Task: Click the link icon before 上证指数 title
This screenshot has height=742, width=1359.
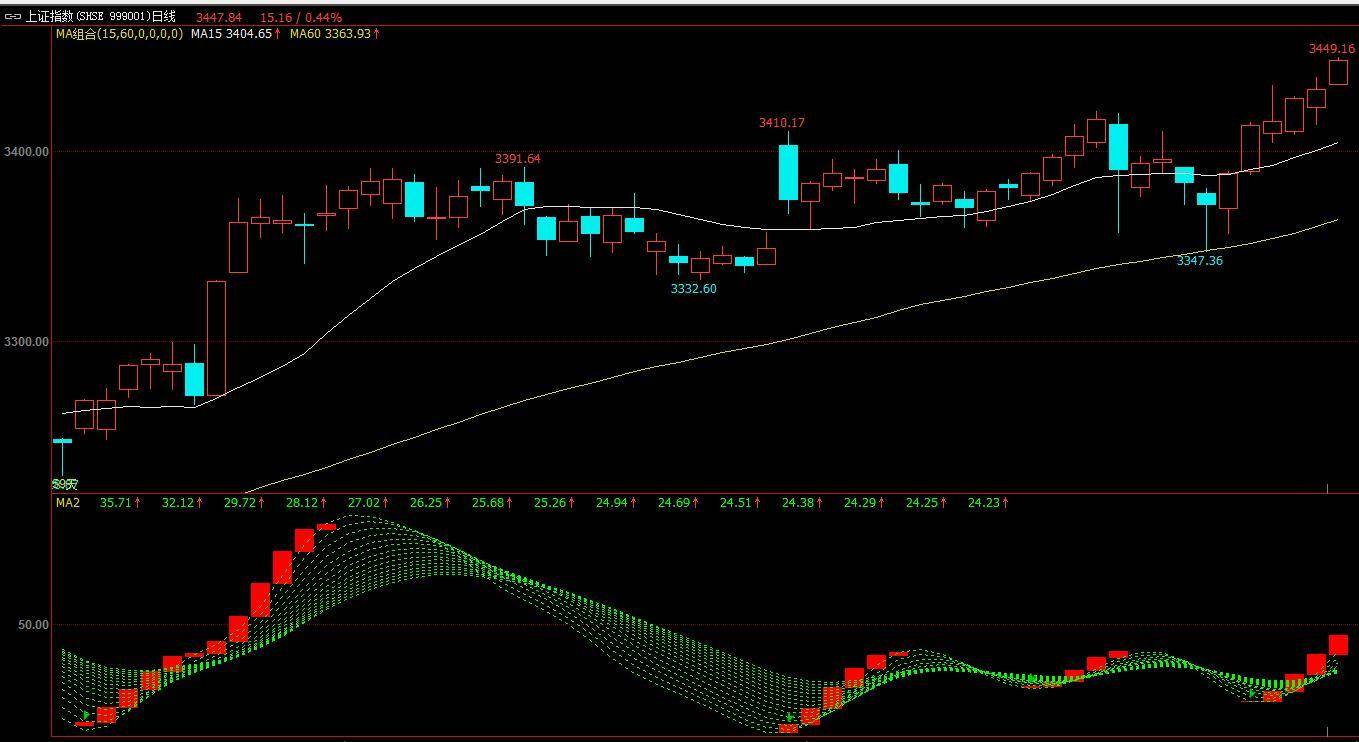Action: (x=13, y=17)
